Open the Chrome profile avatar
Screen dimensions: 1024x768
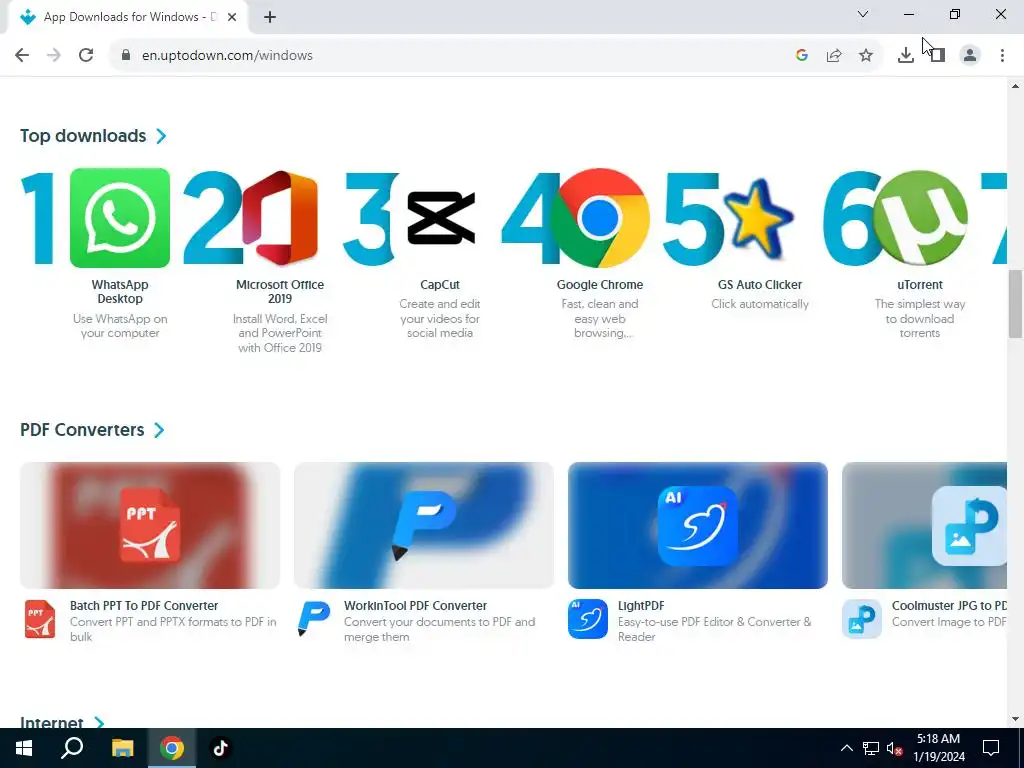[970, 56]
